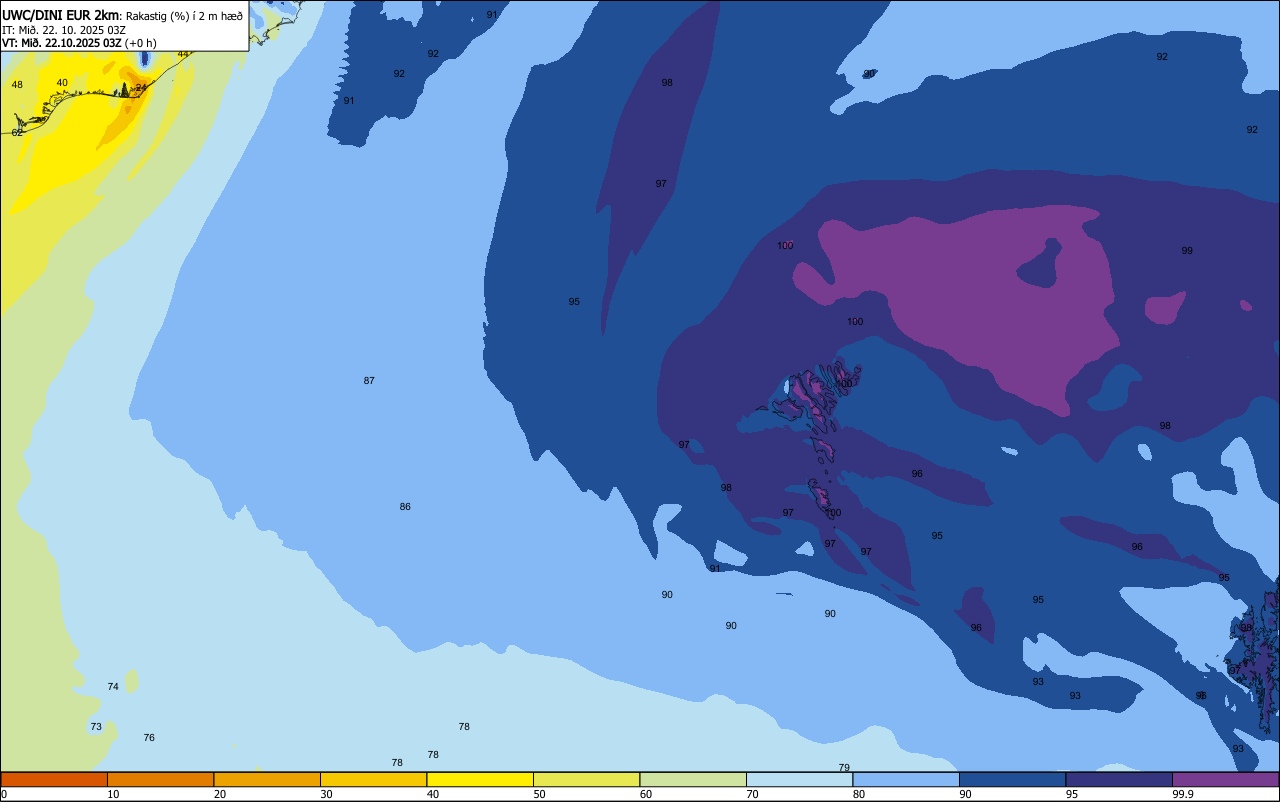Click the dark orange 0–10 legend swatch
1280x802 pixels.
[x=54, y=779]
